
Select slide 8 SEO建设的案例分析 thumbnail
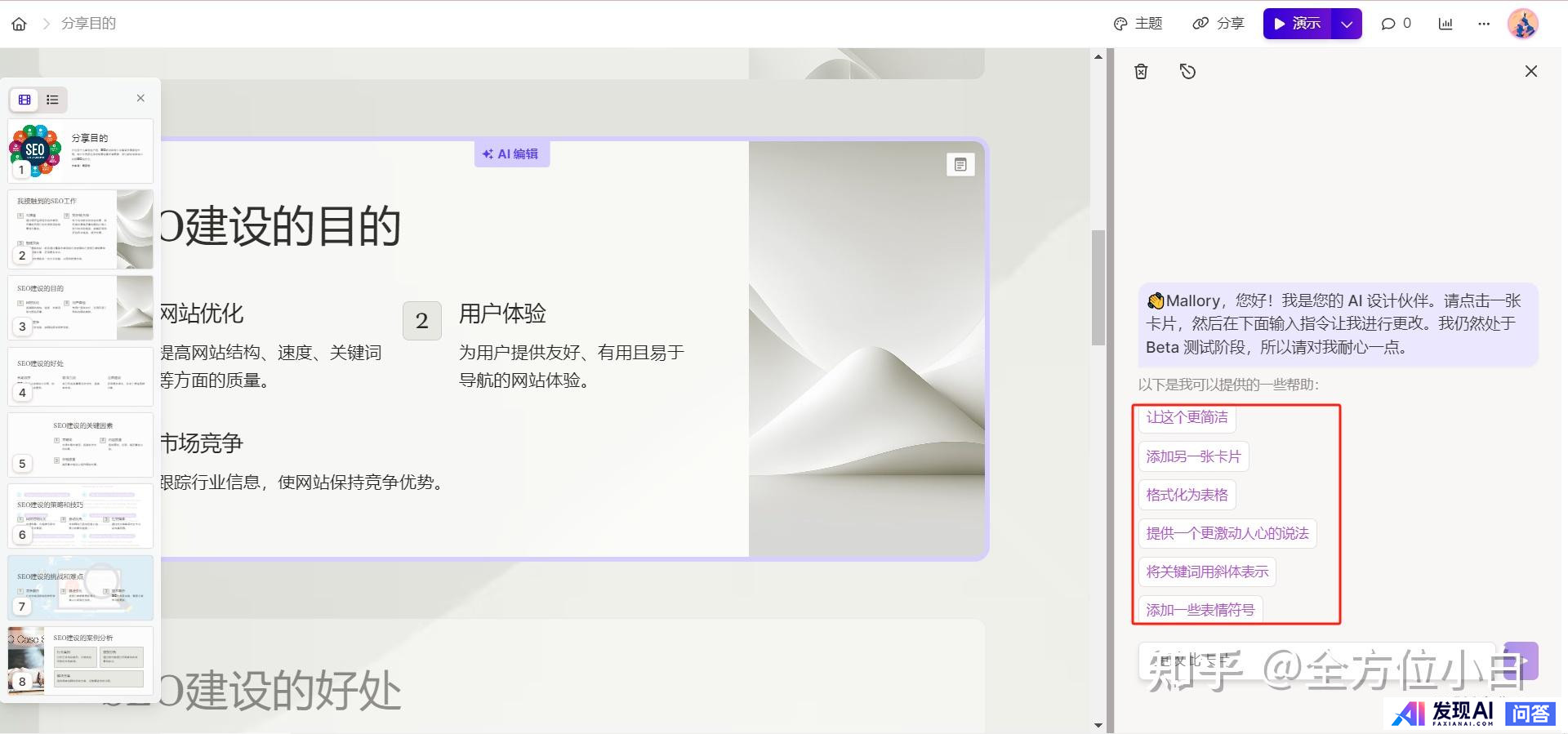(x=80, y=660)
